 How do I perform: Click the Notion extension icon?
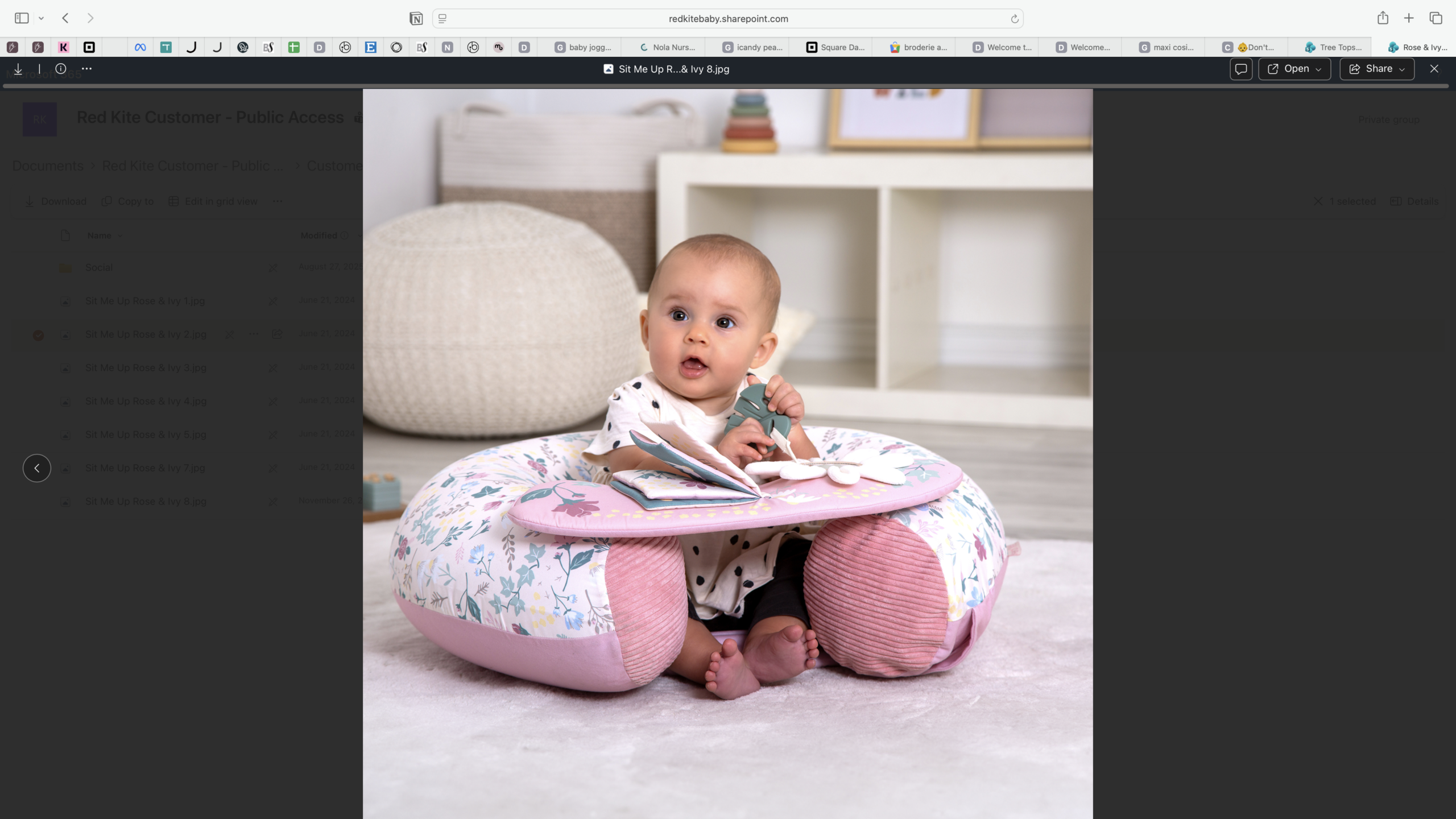[416, 18]
